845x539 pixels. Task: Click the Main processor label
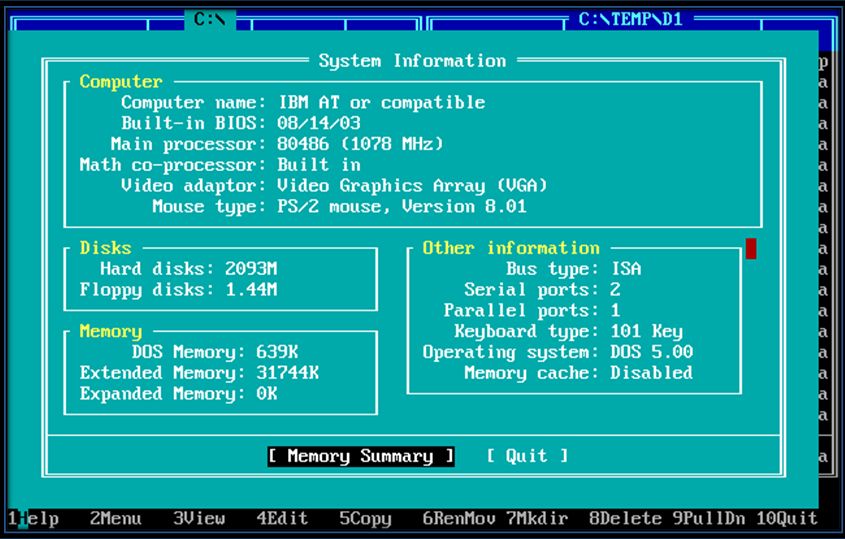[189, 144]
